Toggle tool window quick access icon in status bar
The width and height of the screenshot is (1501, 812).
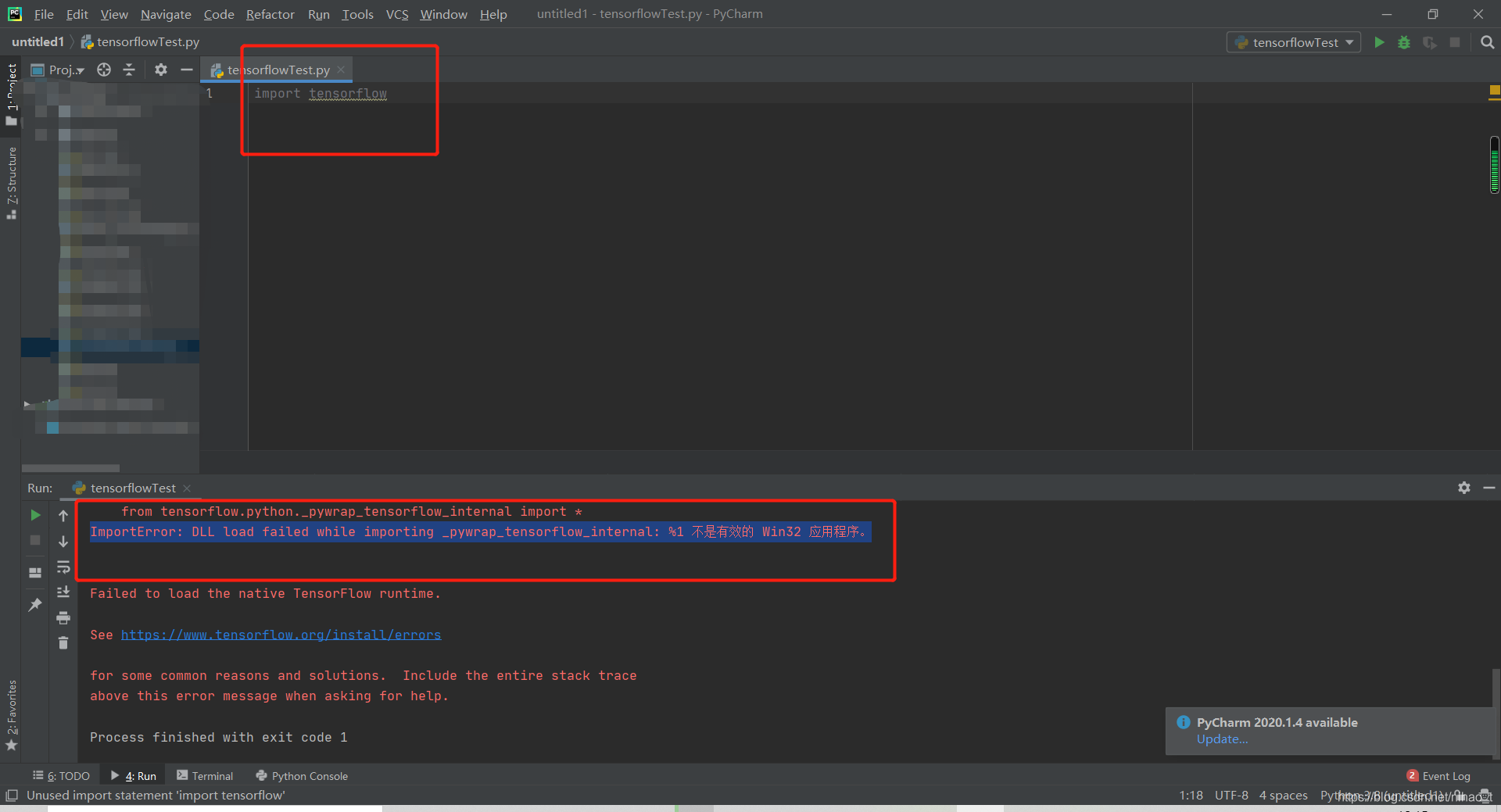point(11,796)
